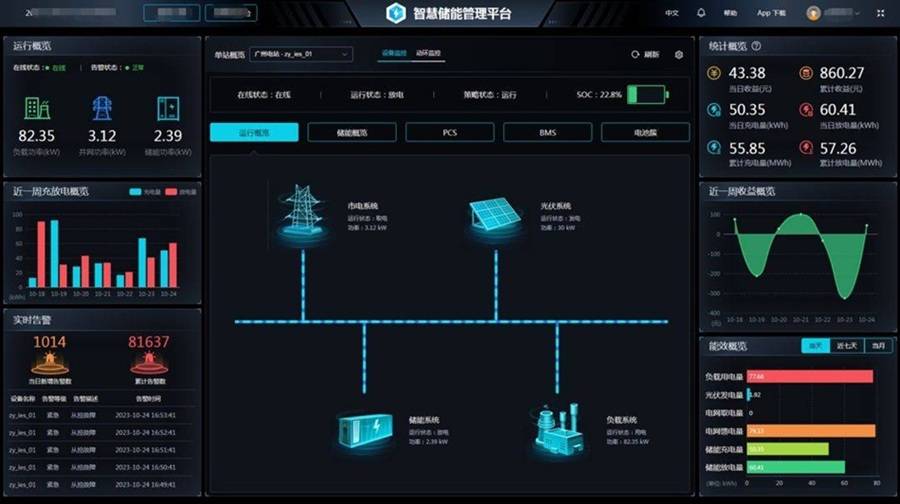
Task: Open the BMS tab
Action: point(548,132)
